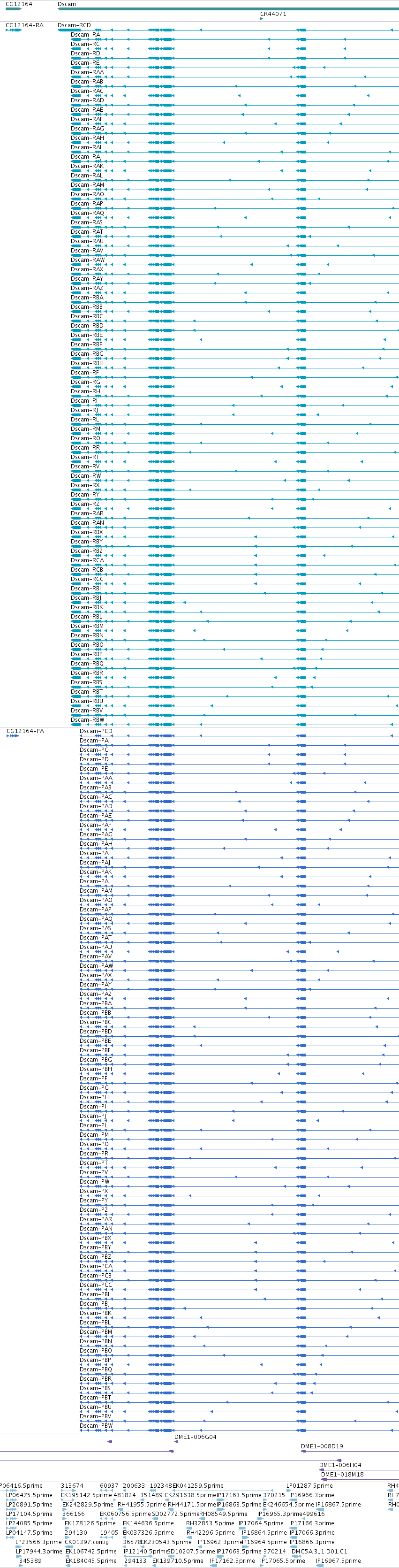The height and width of the screenshot is (1568, 399).
Task: Click EST EK041259.5prime
Action: 198,1486
